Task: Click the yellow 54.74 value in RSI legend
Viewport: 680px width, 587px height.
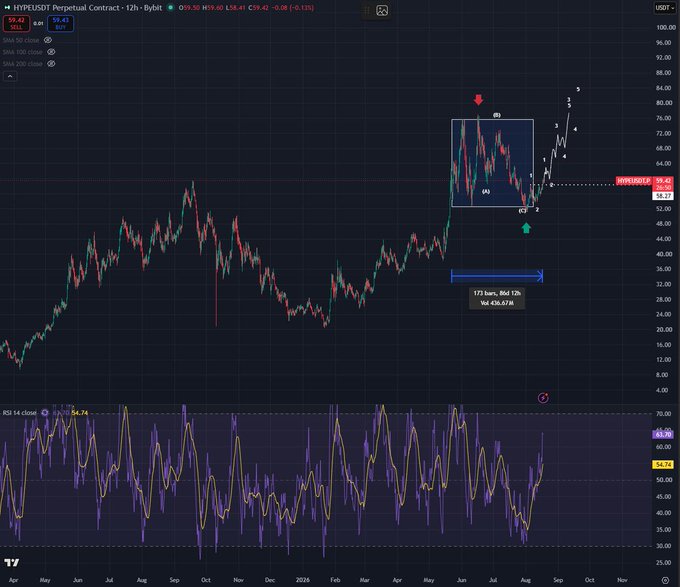Action: (79, 413)
